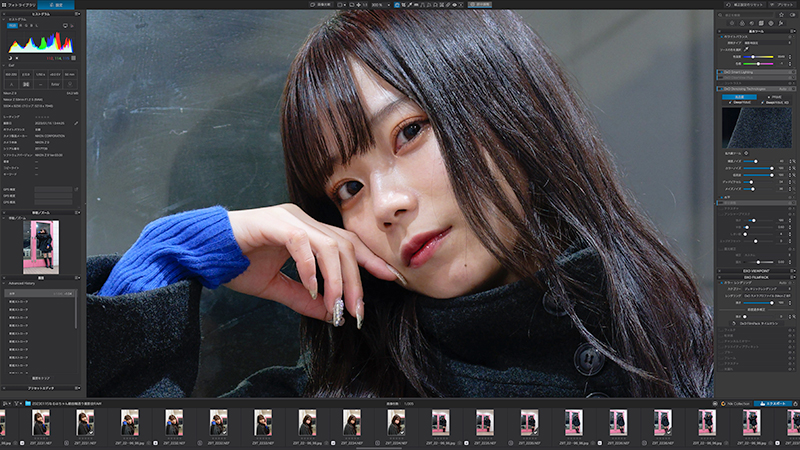
Task: Show only the L luminance channel in histogram
Action: coord(37,26)
